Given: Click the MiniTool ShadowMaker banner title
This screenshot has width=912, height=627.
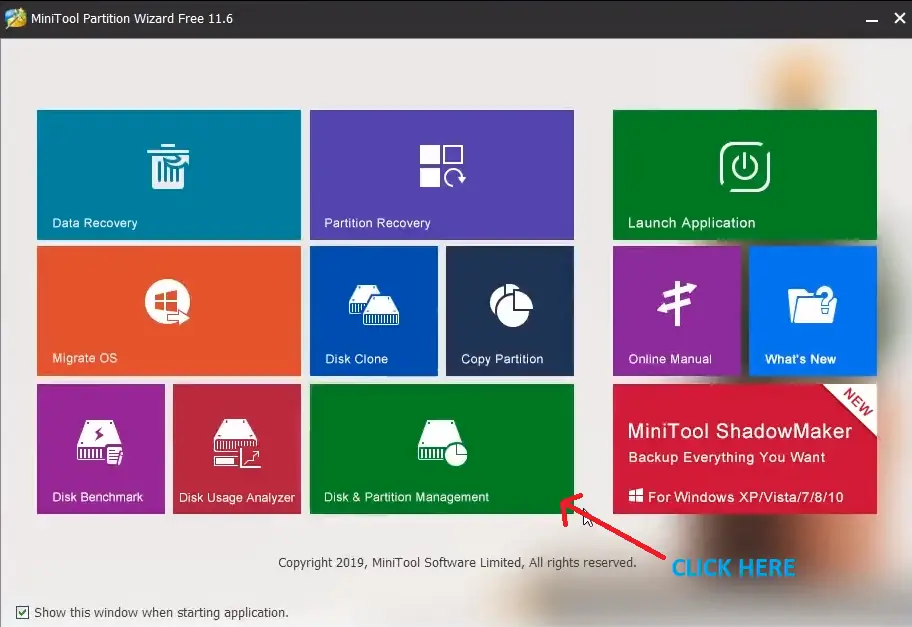Looking at the screenshot, I should coord(739,432).
